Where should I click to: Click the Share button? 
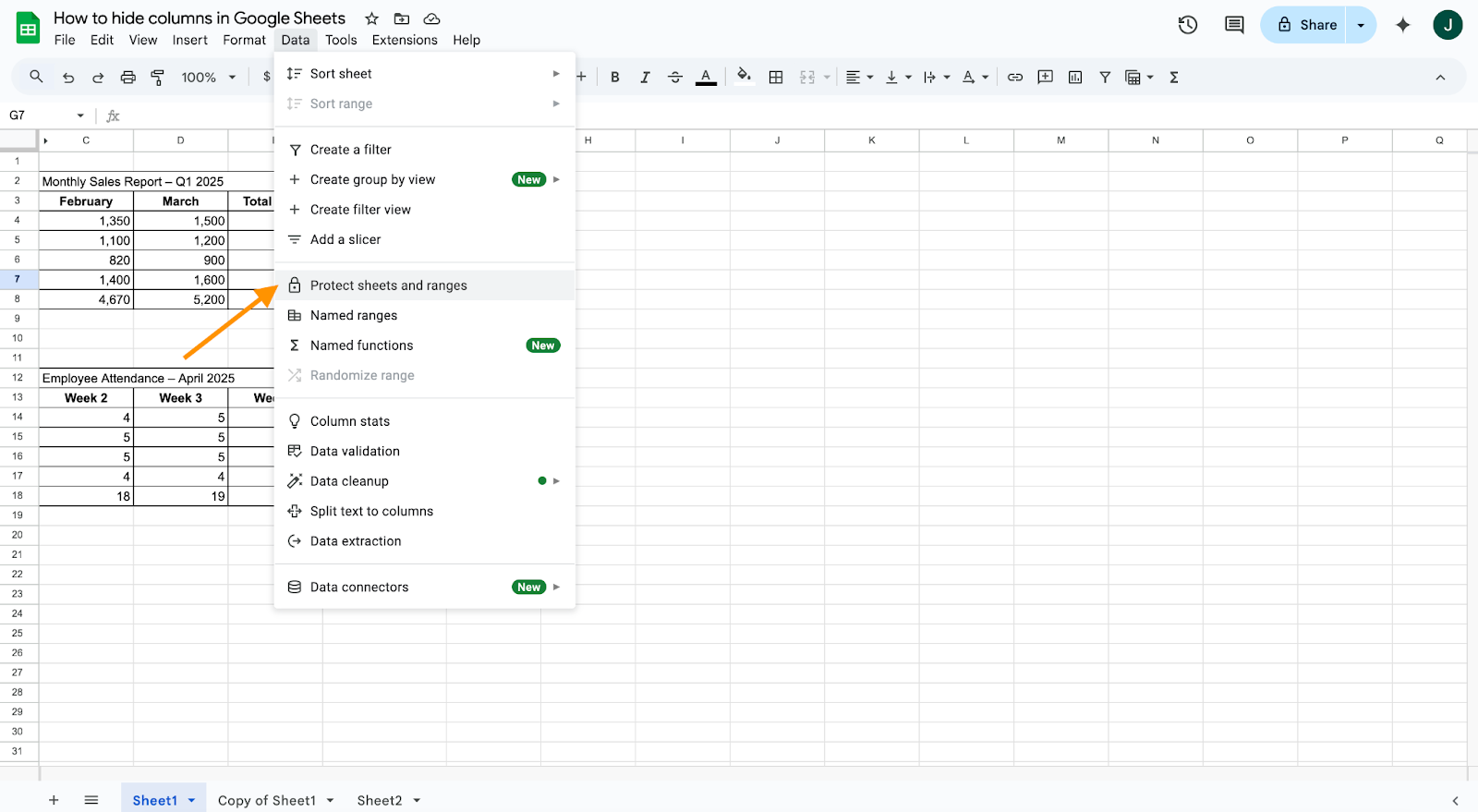pos(1304,25)
